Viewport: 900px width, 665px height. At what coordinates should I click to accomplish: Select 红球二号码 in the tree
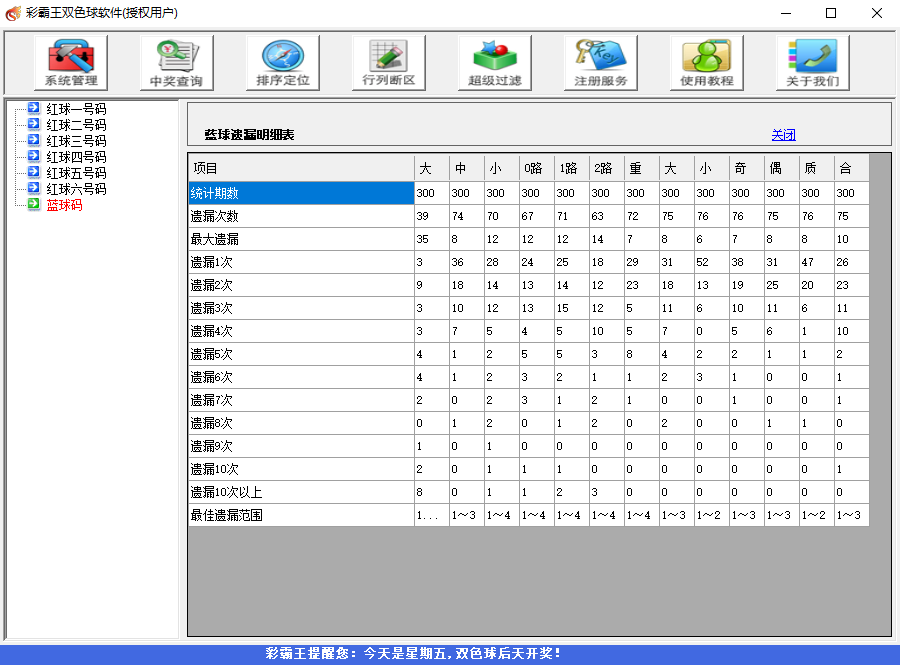coord(76,125)
